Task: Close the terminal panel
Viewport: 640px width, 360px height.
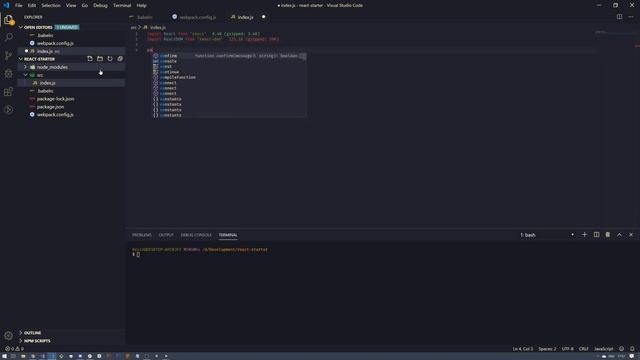Action: coord(631,235)
